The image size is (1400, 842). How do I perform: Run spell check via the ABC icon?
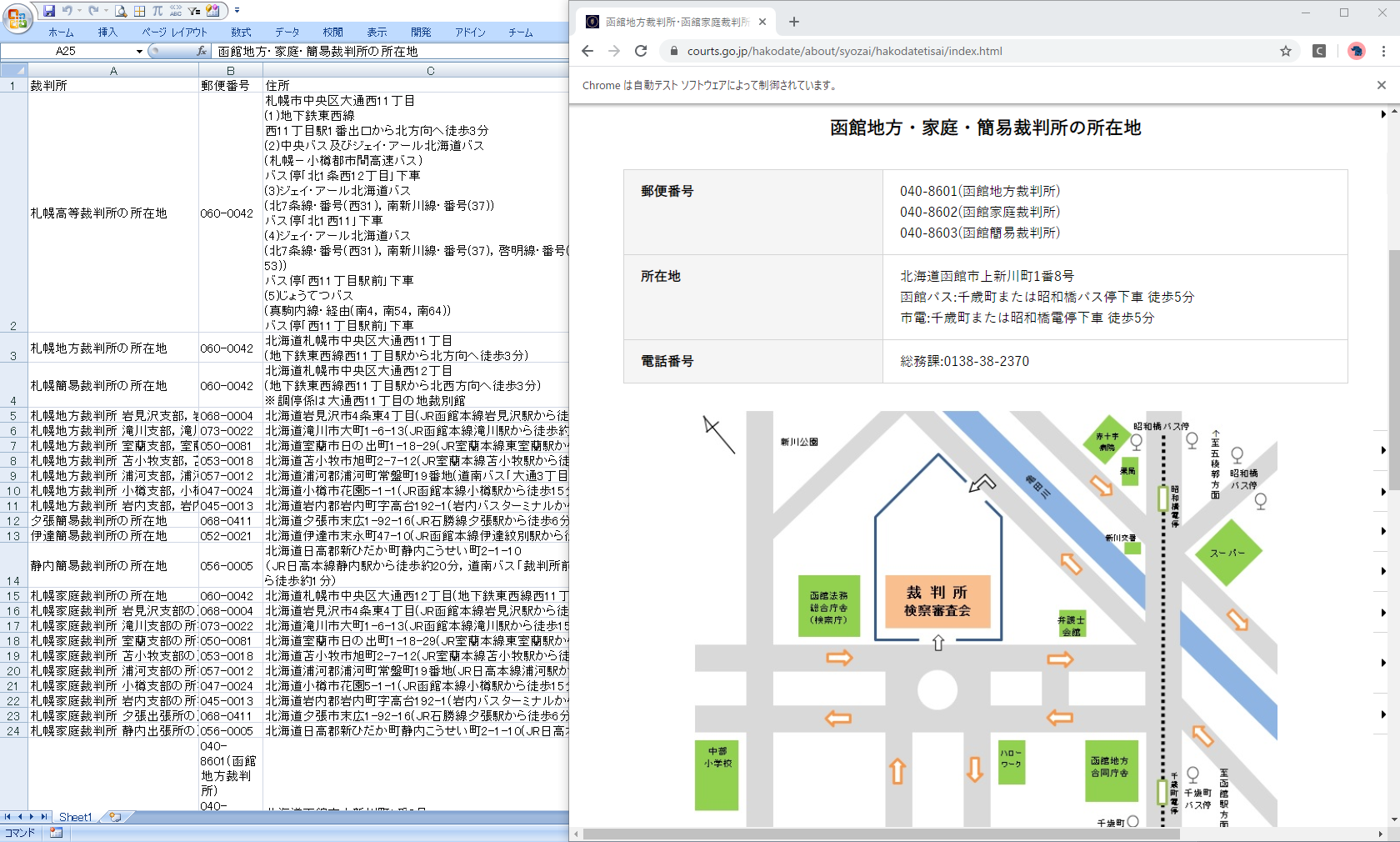click(x=176, y=11)
